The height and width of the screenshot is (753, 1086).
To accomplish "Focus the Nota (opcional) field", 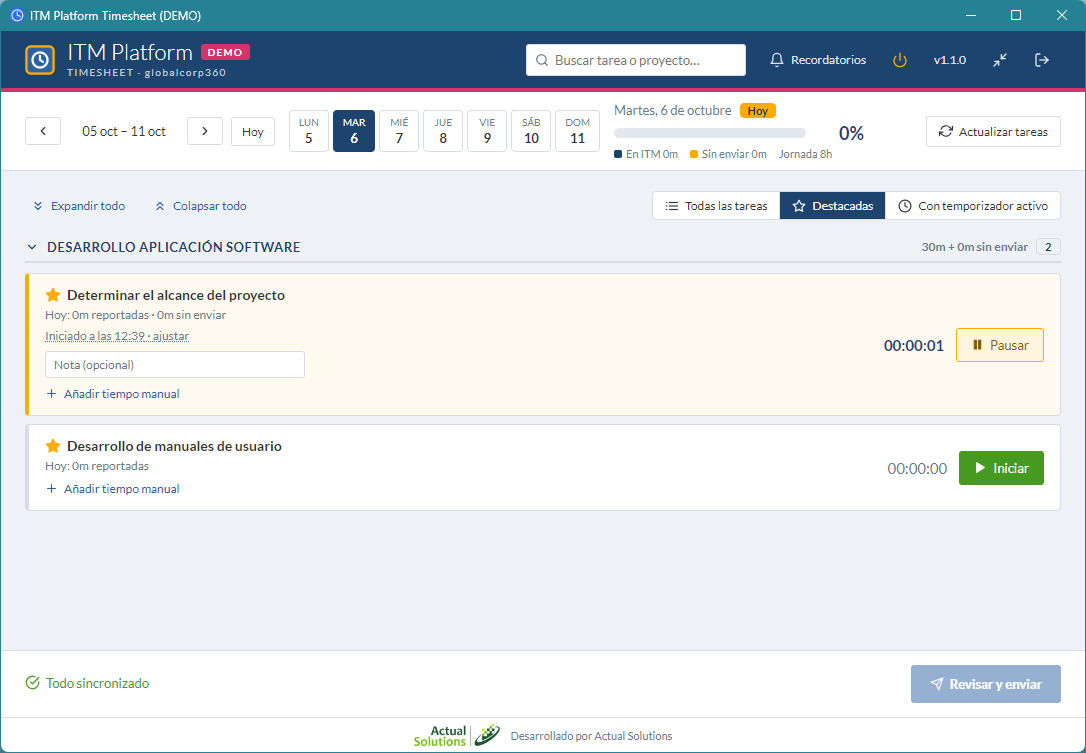I will click(x=175, y=365).
